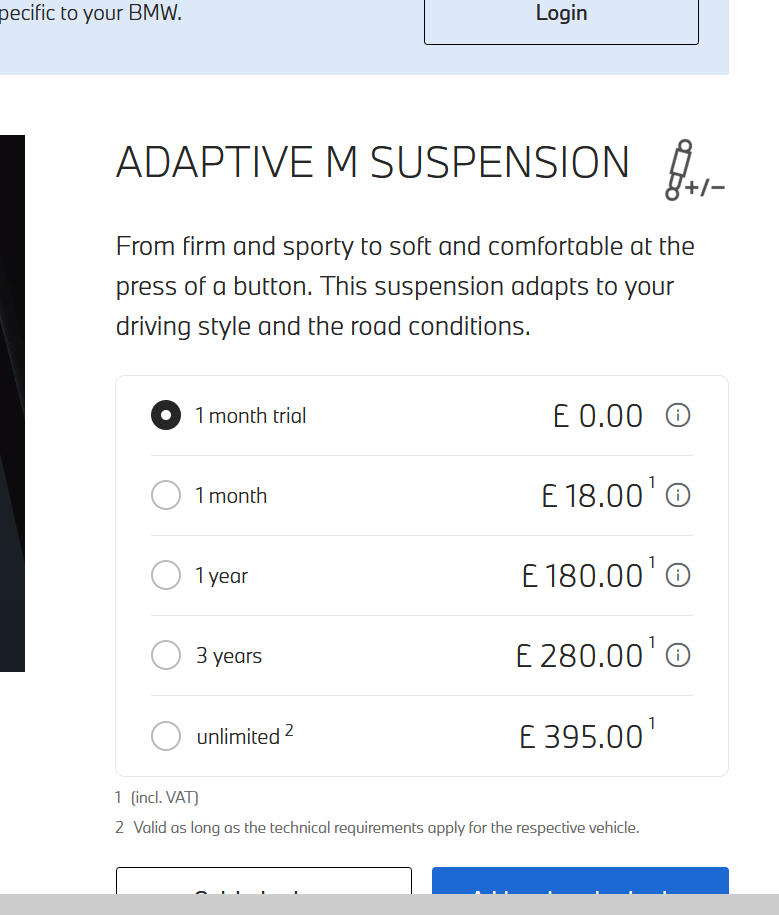Select the 1 year radio button
Image resolution: width=779 pixels, height=915 pixels.
tap(166, 575)
